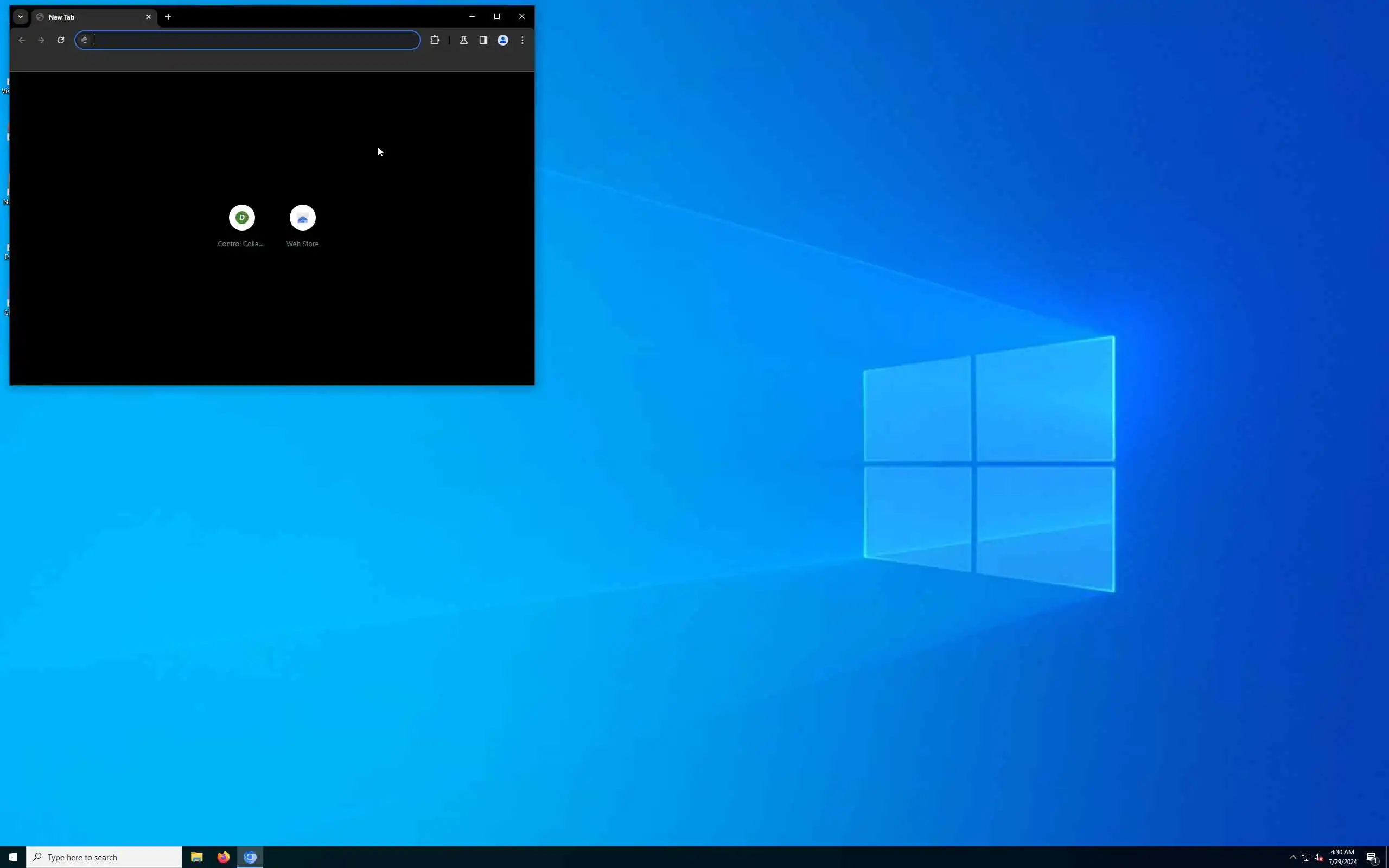Image resolution: width=1389 pixels, height=868 pixels.
Task: Click the forward navigation arrow
Action: [41, 40]
